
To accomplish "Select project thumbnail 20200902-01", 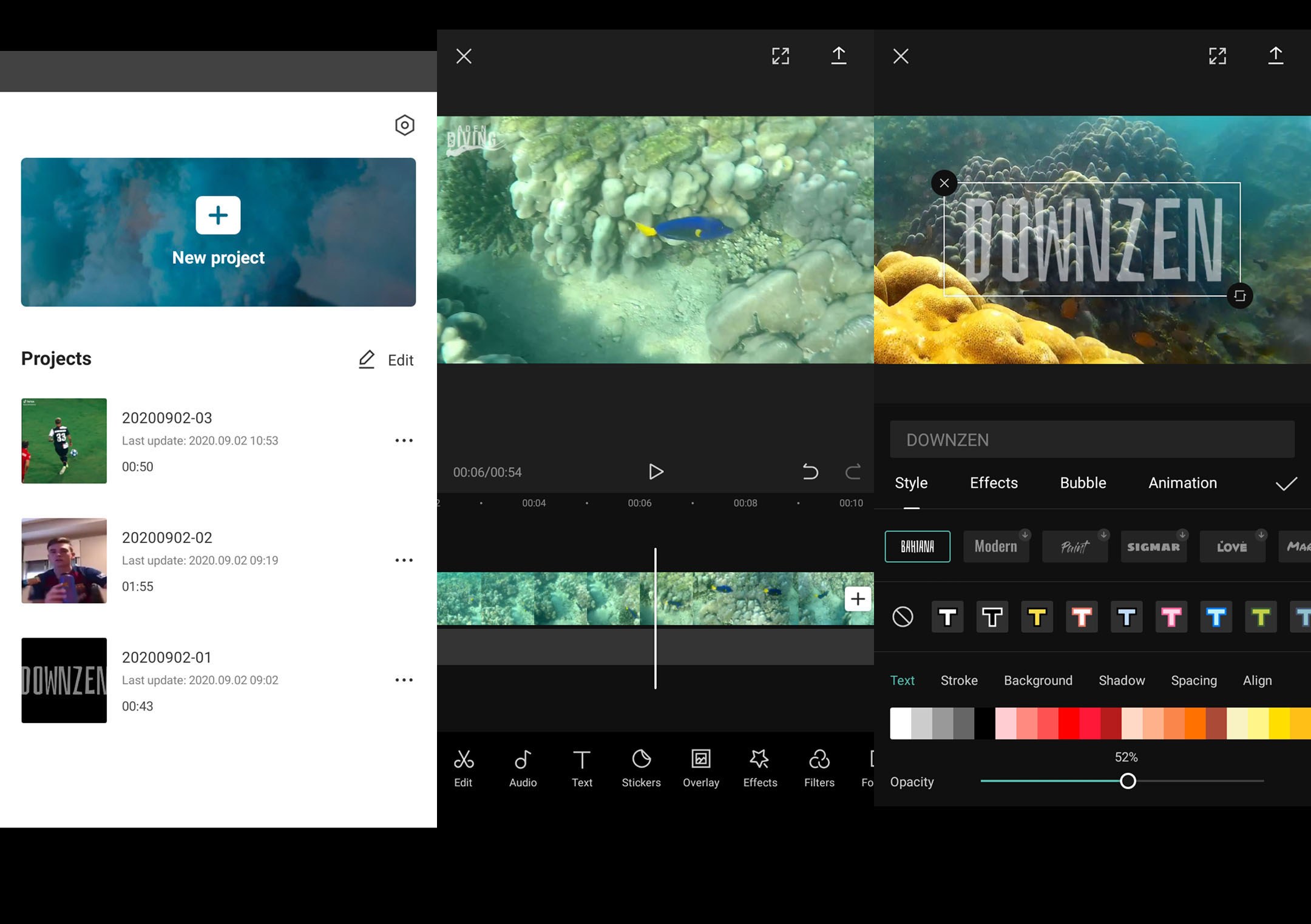I will (x=63, y=680).
